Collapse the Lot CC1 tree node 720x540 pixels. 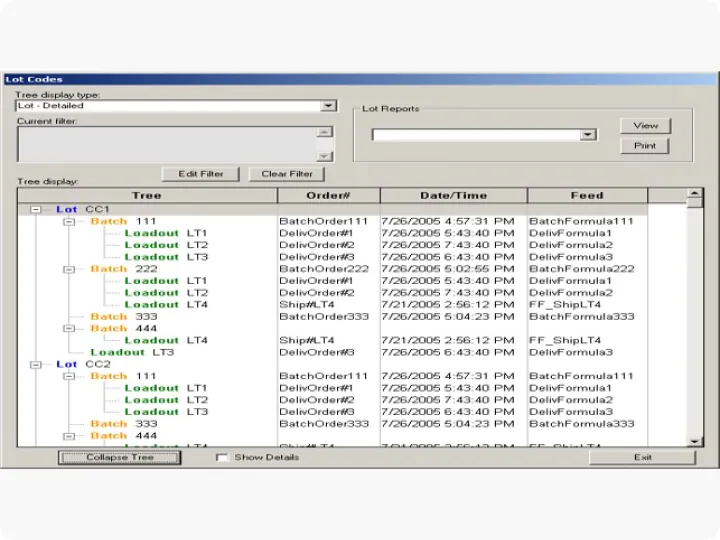[36, 210]
